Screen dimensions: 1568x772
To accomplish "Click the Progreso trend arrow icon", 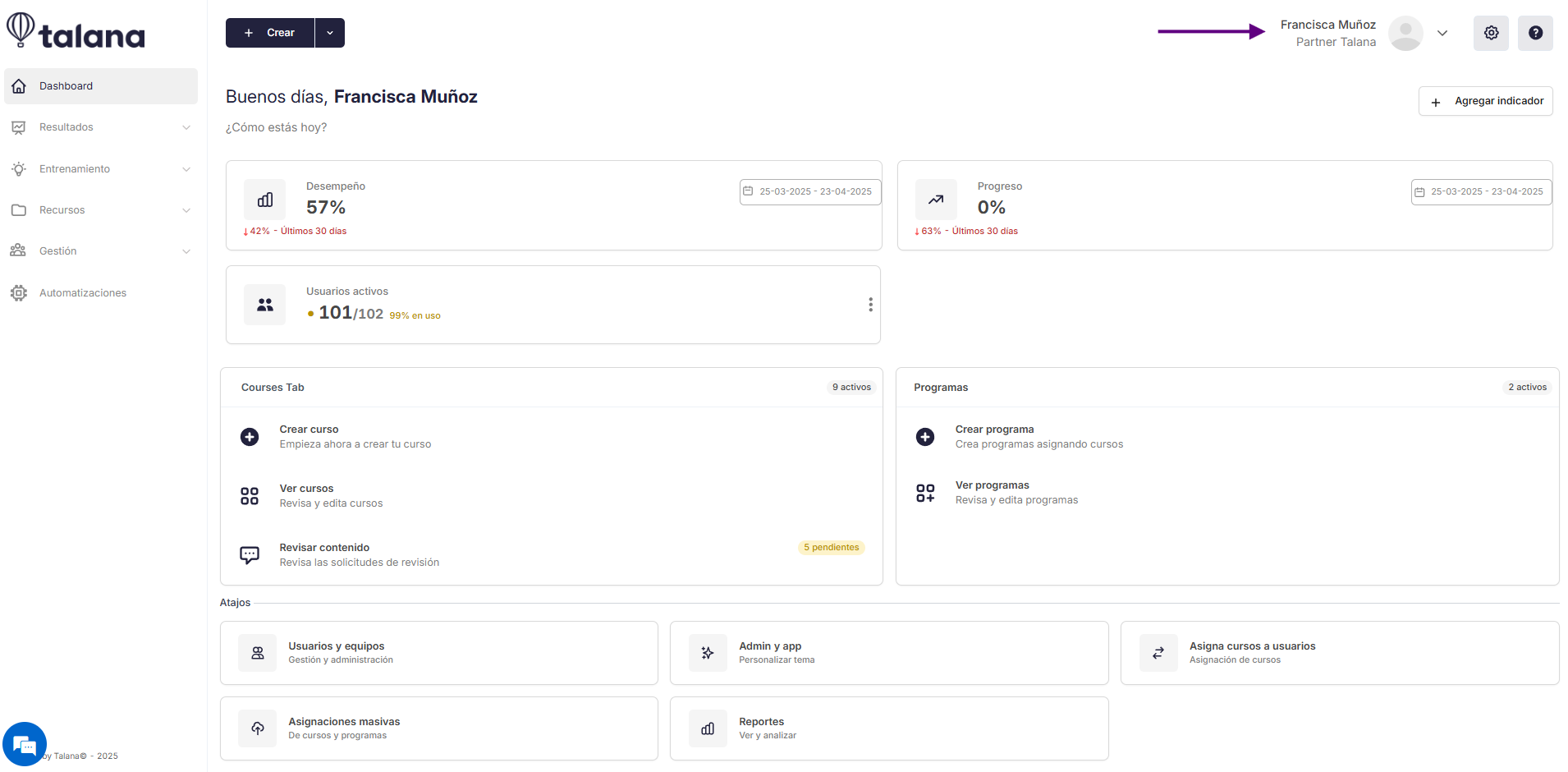I will 936,200.
